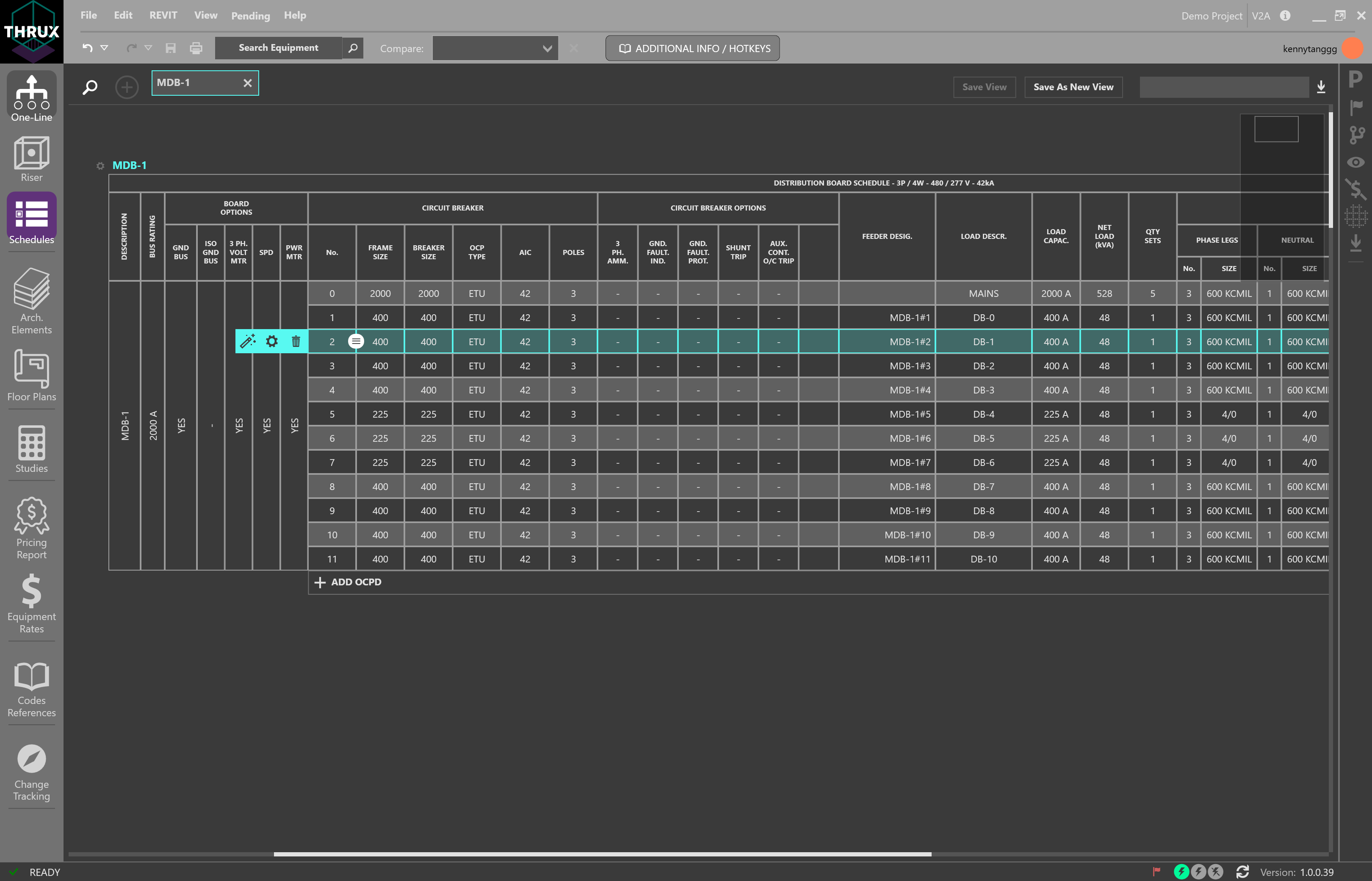Open the redo history dropdown arrow
1372x881 pixels.
click(148, 48)
